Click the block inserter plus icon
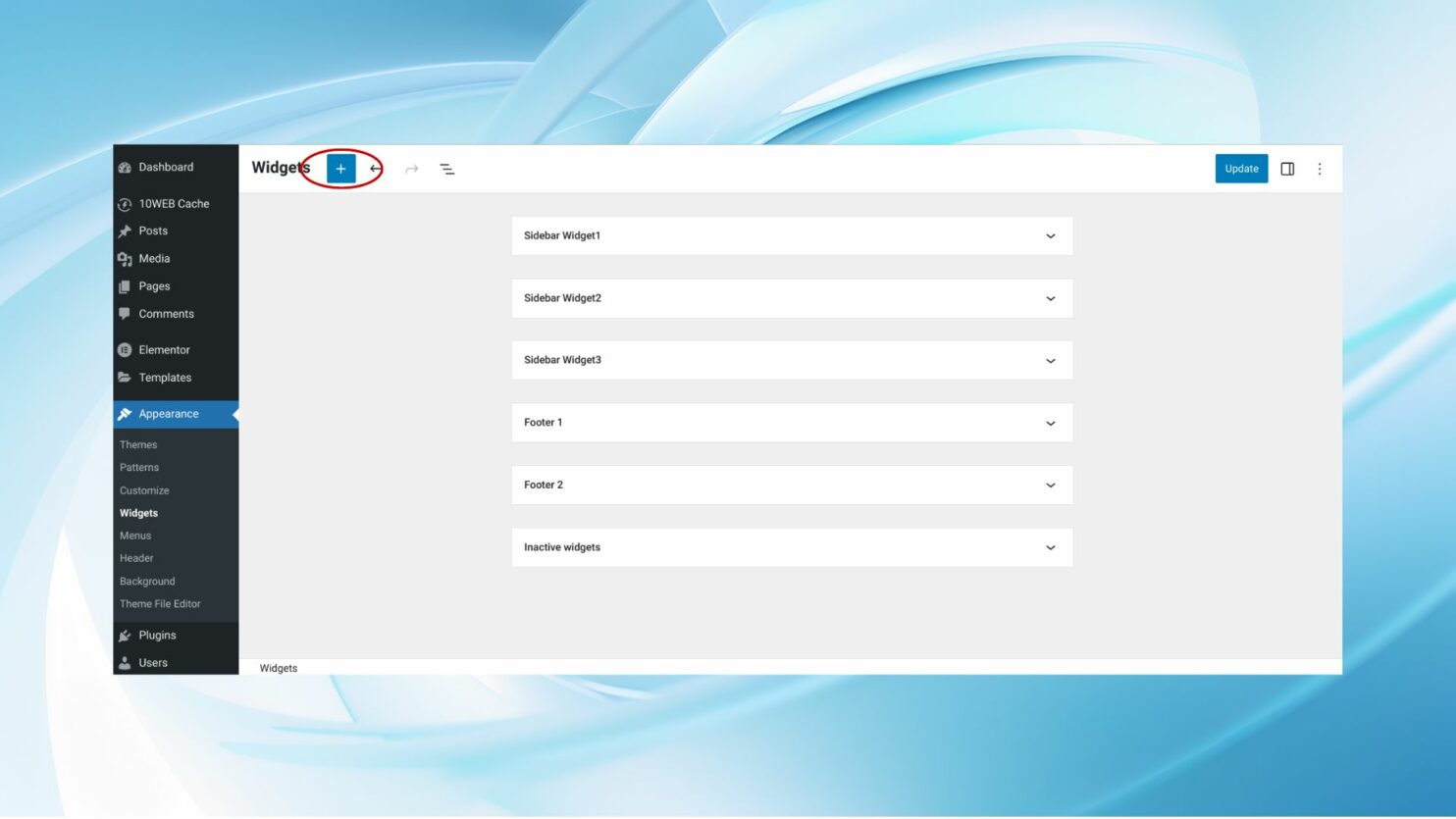1456x819 pixels. (x=340, y=168)
